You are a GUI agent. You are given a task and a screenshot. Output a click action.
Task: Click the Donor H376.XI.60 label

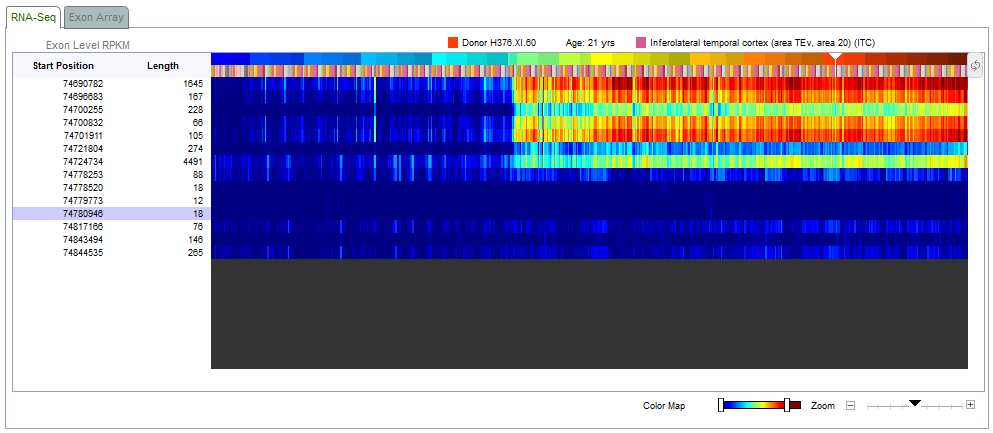point(499,42)
